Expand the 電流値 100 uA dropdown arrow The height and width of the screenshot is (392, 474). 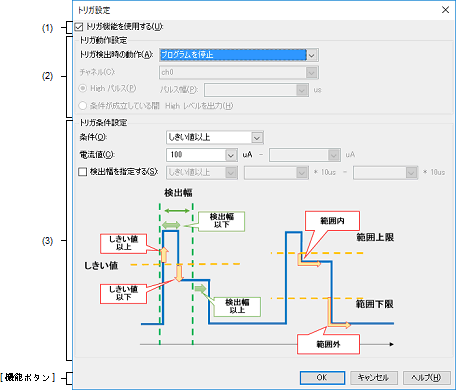pos(231,155)
